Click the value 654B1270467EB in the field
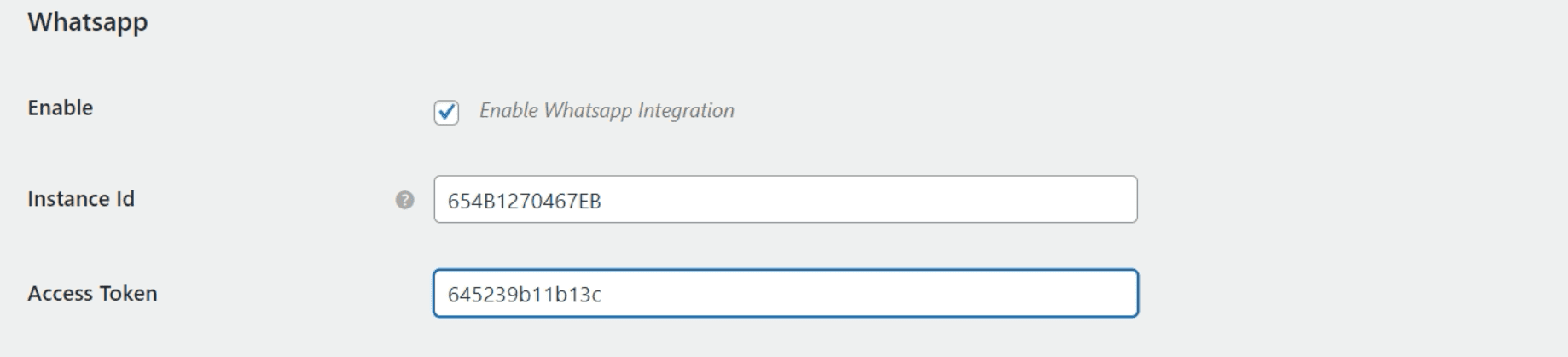 (x=524, y=202)
